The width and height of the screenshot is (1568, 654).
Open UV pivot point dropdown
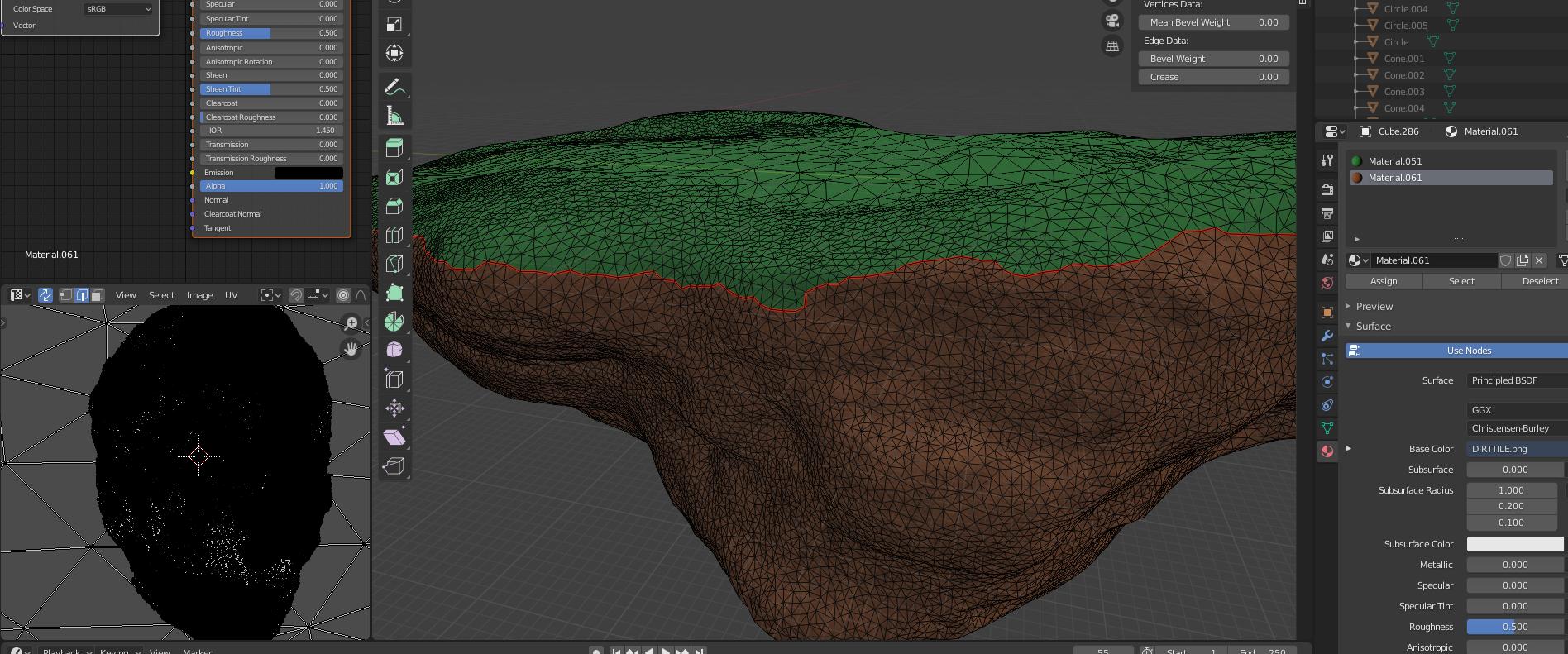tap(270, 295)
